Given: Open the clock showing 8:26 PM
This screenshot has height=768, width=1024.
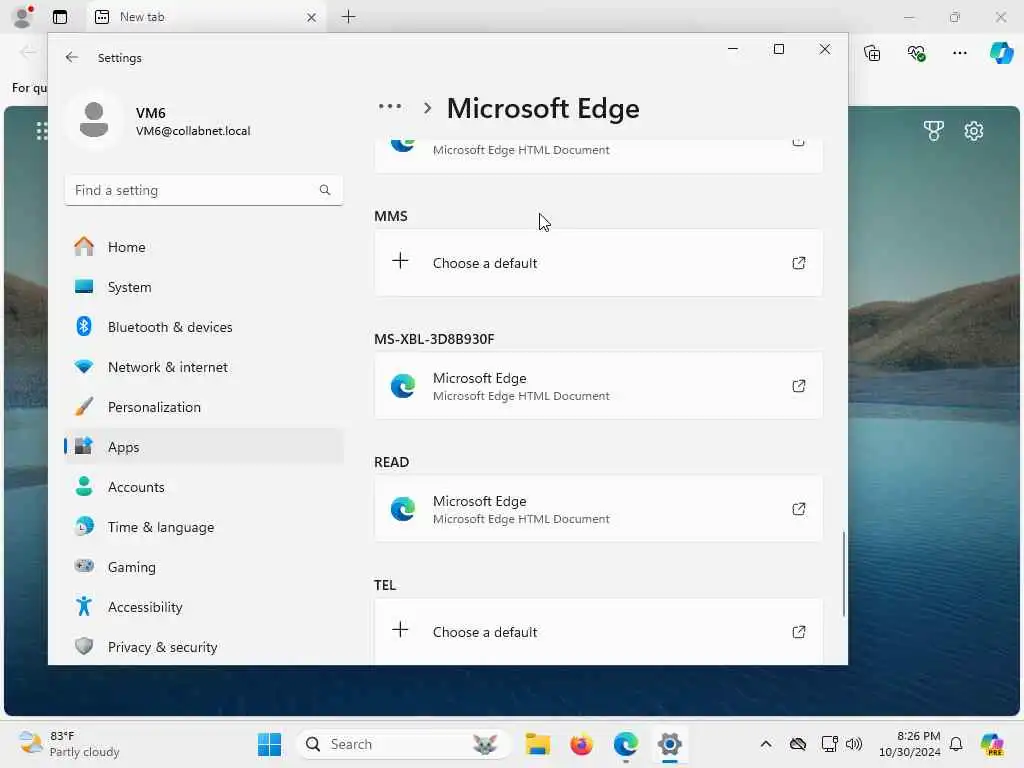Looking at the screenshot, I should tap(909, 744).
